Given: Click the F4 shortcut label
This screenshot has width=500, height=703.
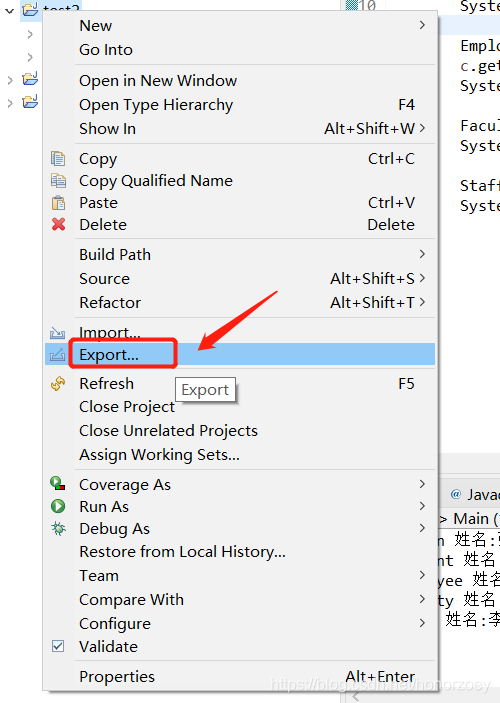Looking at the screenshot, I should (x=406, y=105).
